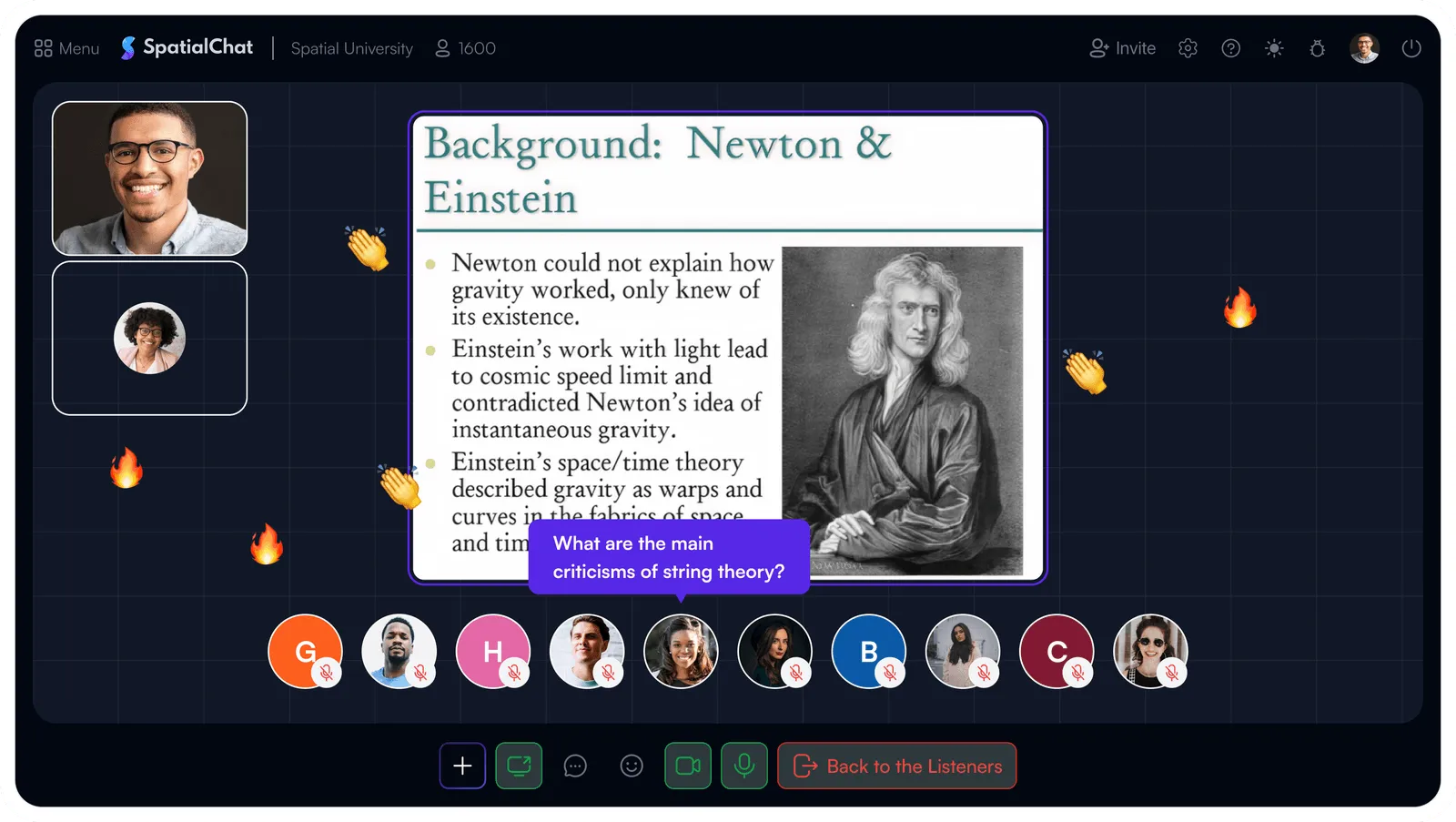Log out using the power icon
Image resolution: width=1456 pixels, height=822 pixels.
tap(1411, 47)
